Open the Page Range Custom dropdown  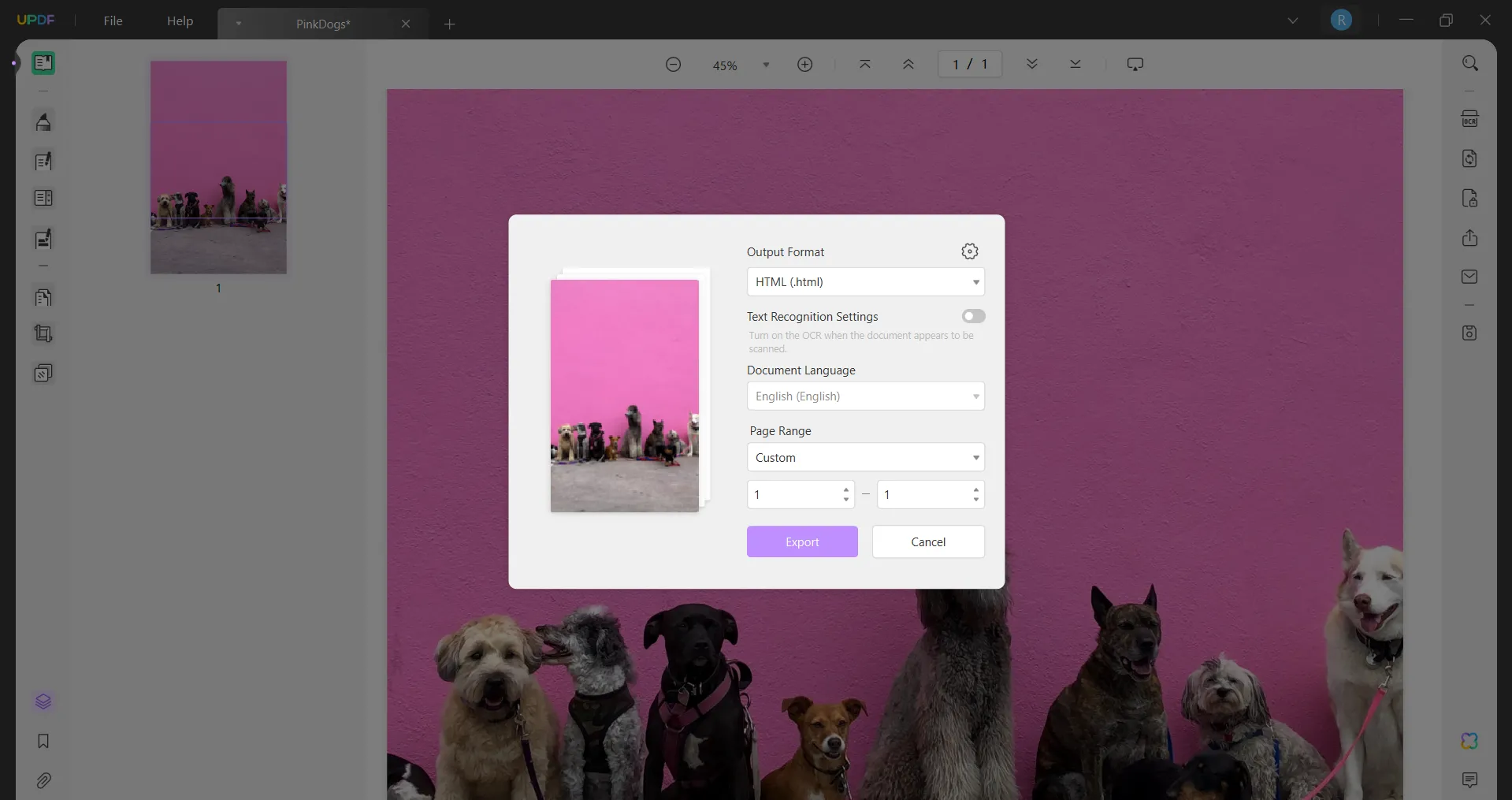pos(865,458)
